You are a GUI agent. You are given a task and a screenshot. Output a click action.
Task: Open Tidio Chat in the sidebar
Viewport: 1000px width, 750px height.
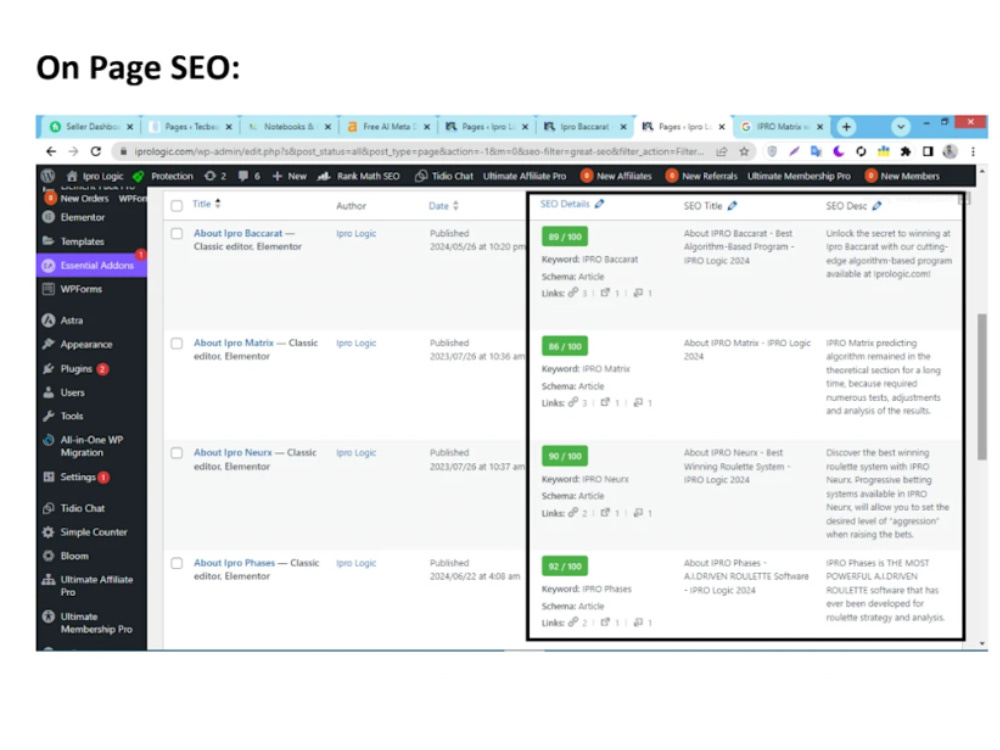coord(82,508)
